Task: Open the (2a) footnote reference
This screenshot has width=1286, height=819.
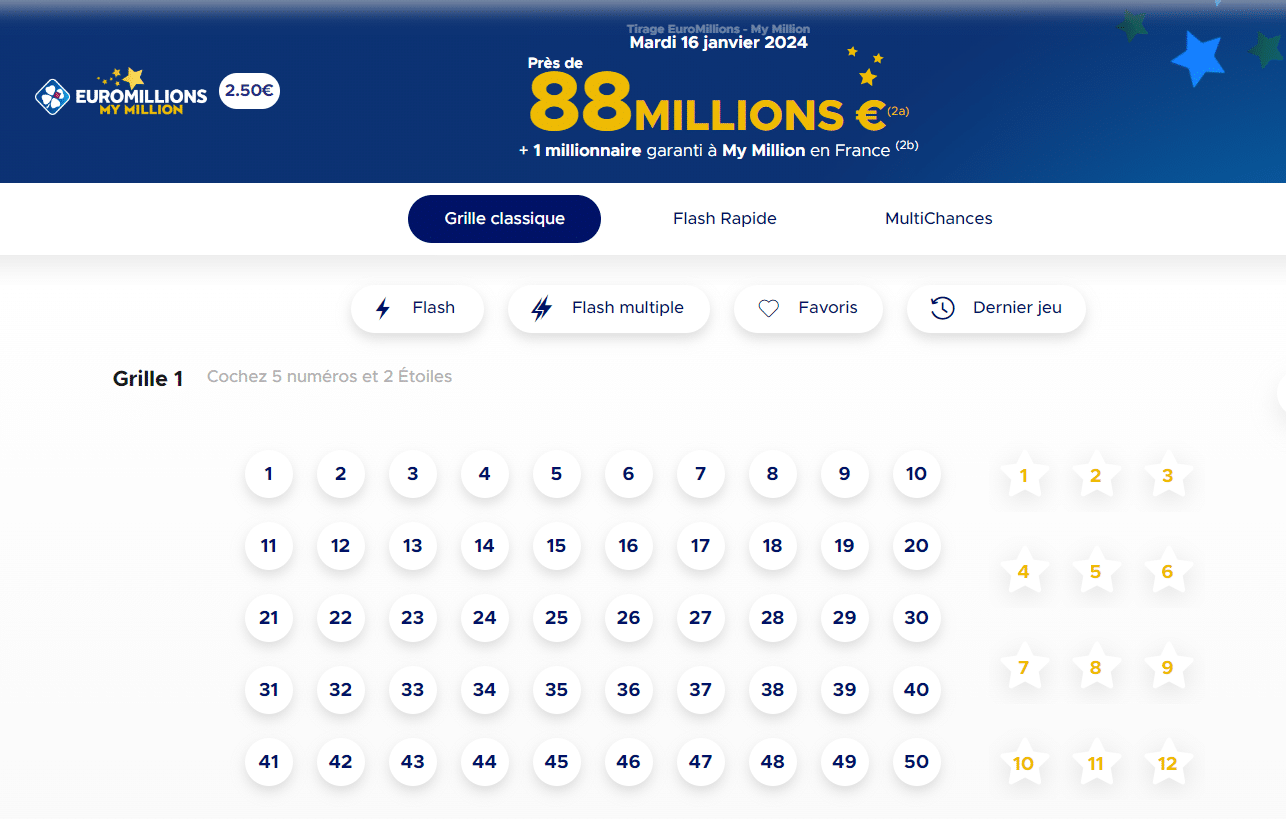Action: pyautogui.click(x=896, y=111)
